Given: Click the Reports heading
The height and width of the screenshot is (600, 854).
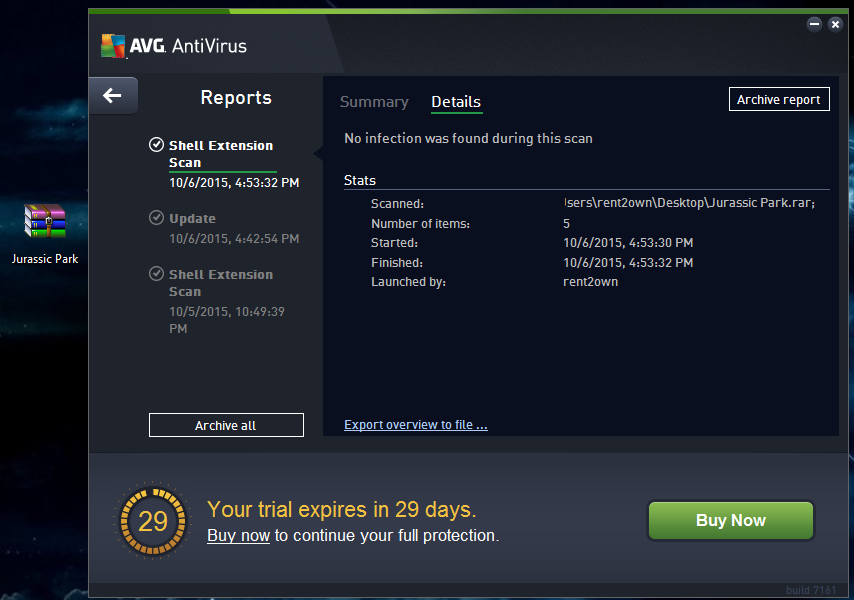Looking at the screenshot, I should pyautogui.click(x=236, y=97).
